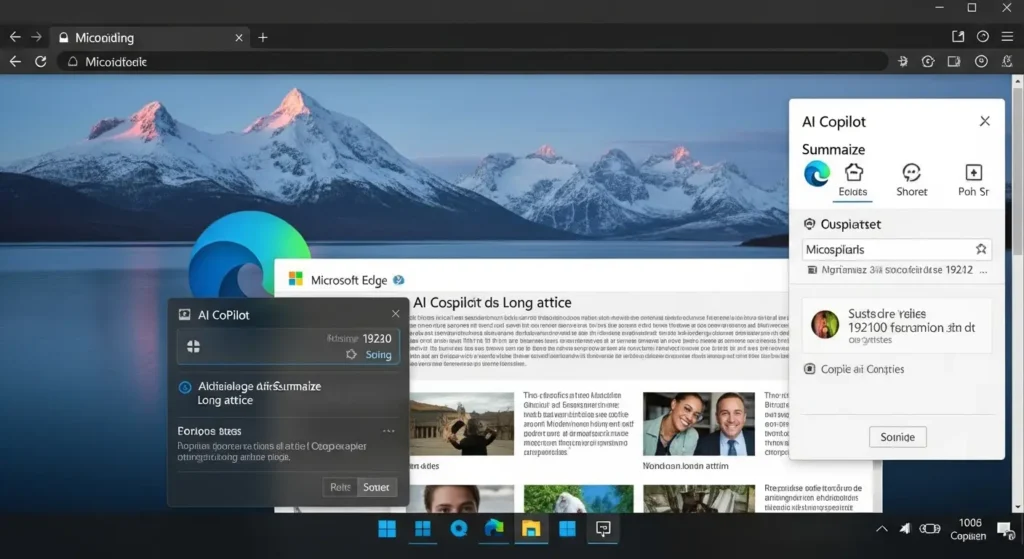Click into the Micospíarls input field
Screen dimensions: 1024x559
tap(897, 249)
